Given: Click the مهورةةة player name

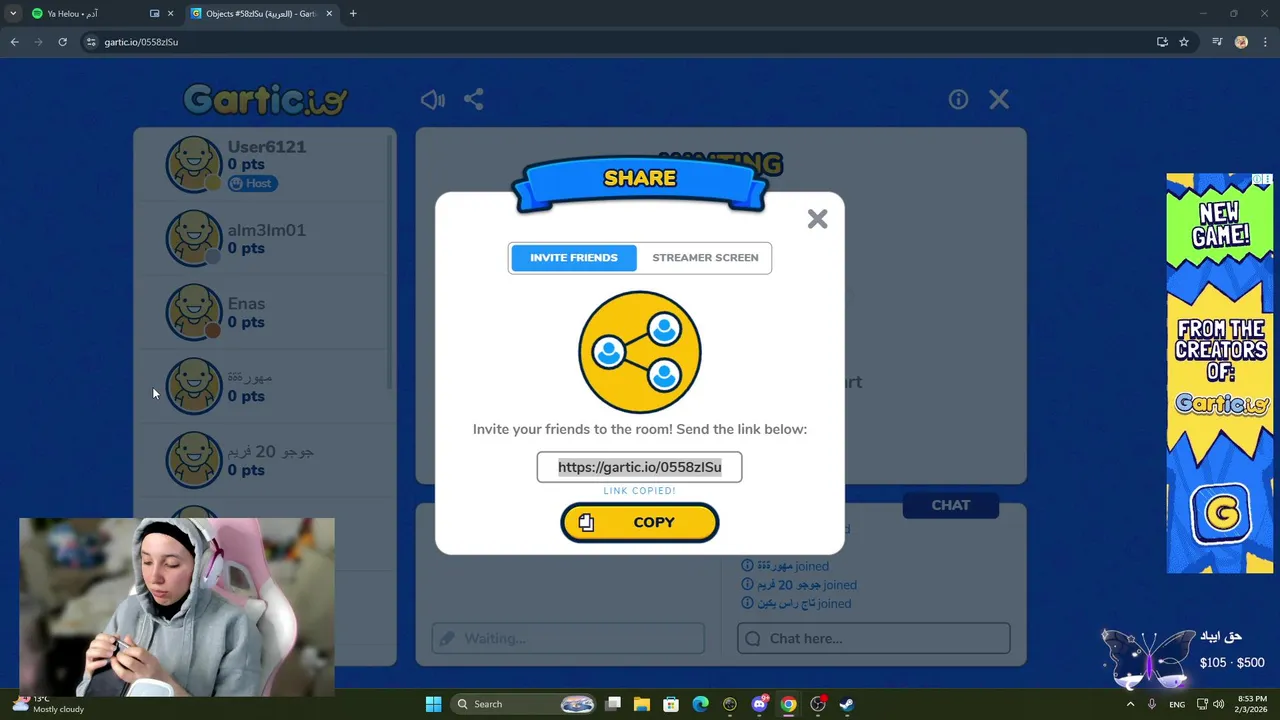Looking at the screenshot, I should coord(250,378).
